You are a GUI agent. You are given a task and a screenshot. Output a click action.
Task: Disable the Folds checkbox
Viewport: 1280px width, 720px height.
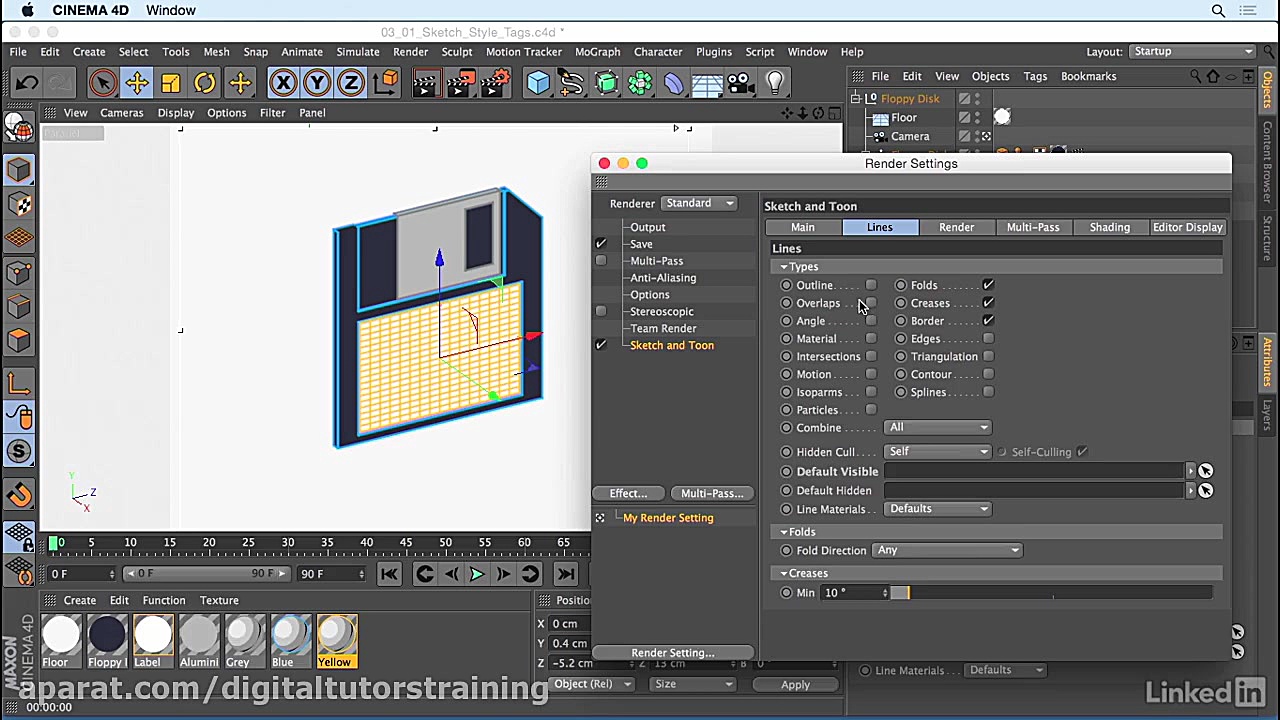988,285
